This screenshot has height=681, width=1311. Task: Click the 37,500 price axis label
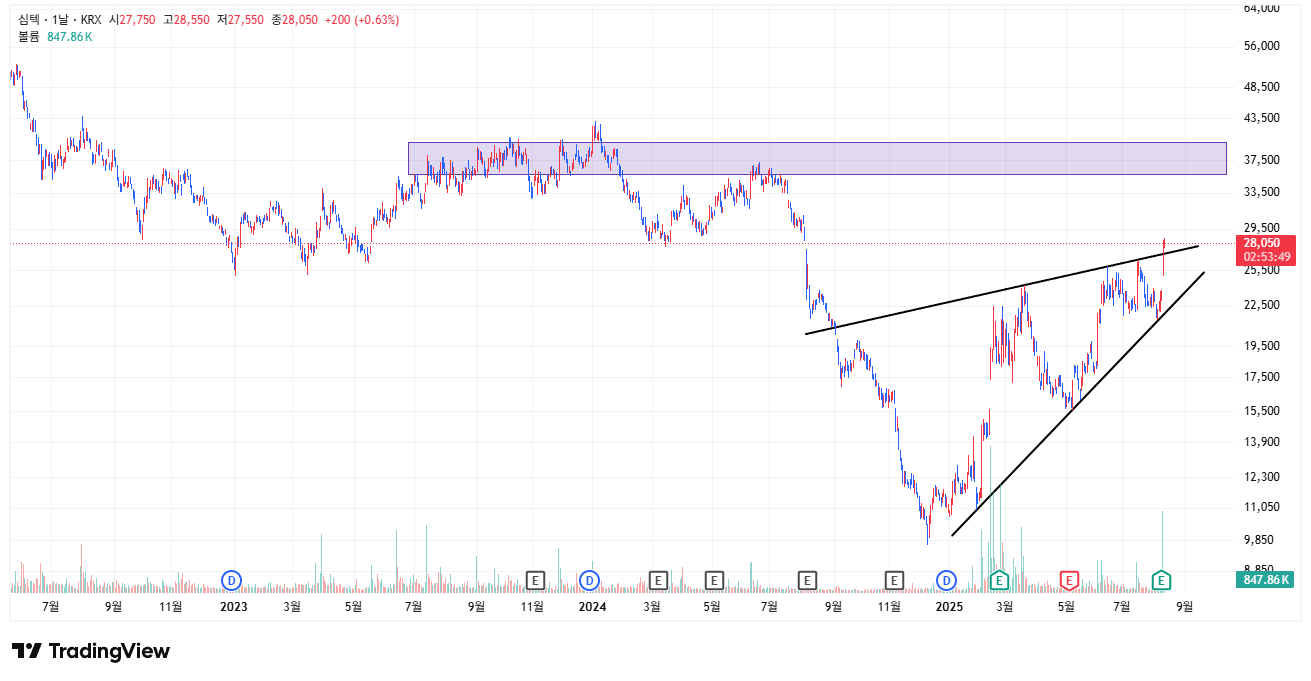pos(1262,160)
